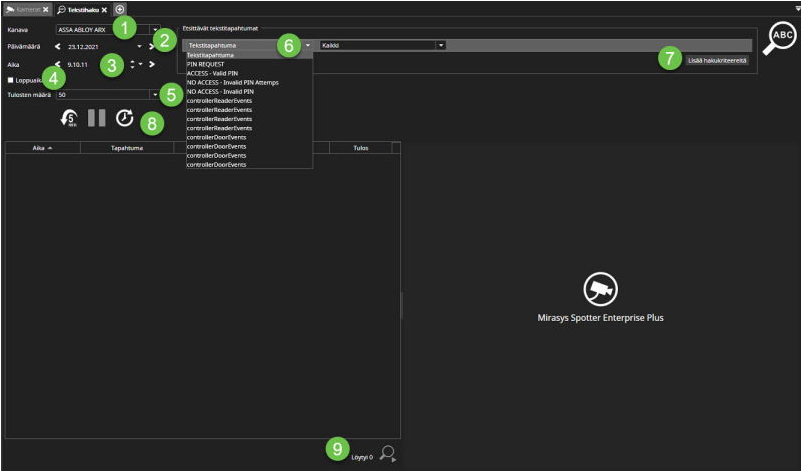Expand the Tulosten määrä dropdown
This screenshot has height=473, width=803.
pyautogui.click(x=155, y=95)
